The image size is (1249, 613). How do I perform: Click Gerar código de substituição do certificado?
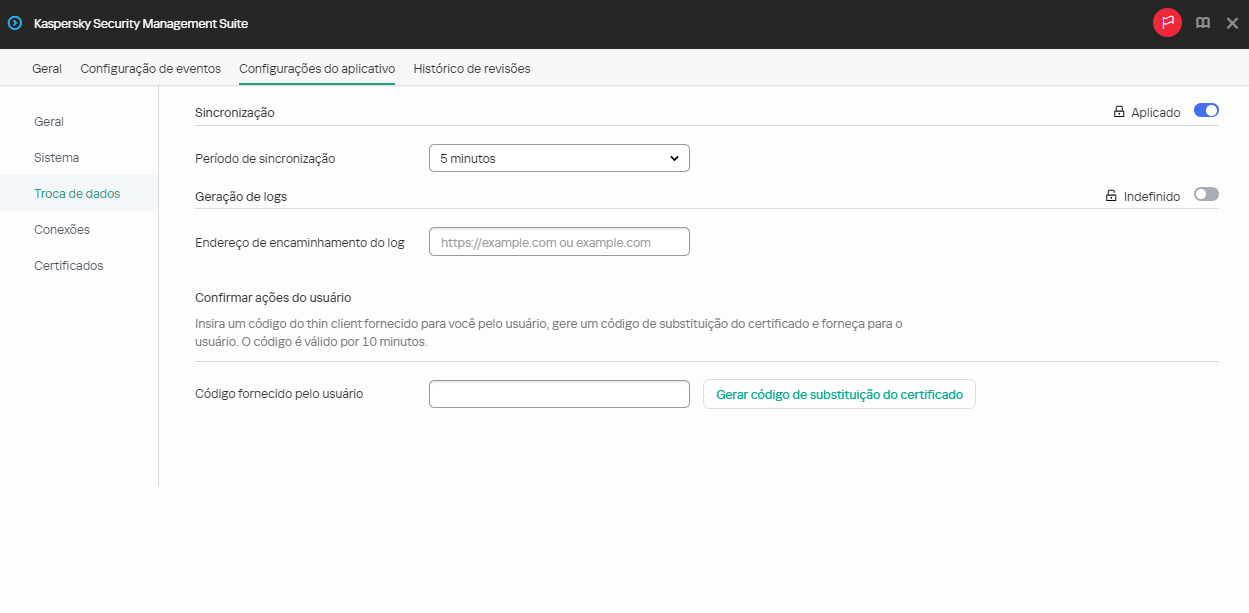[x=839, y=393]
